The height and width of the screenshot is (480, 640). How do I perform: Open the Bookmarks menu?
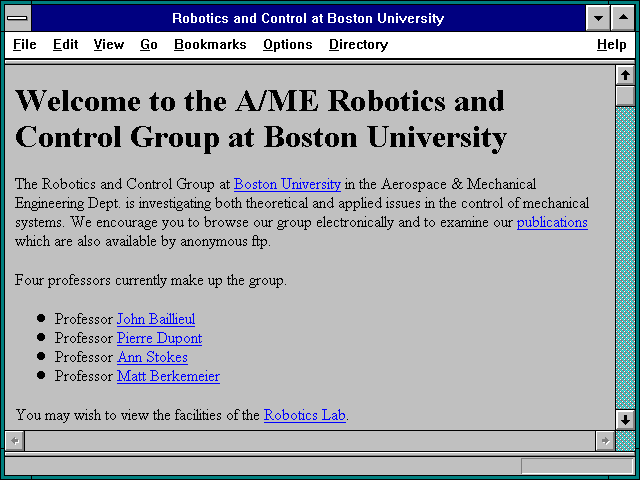[210, 44]
